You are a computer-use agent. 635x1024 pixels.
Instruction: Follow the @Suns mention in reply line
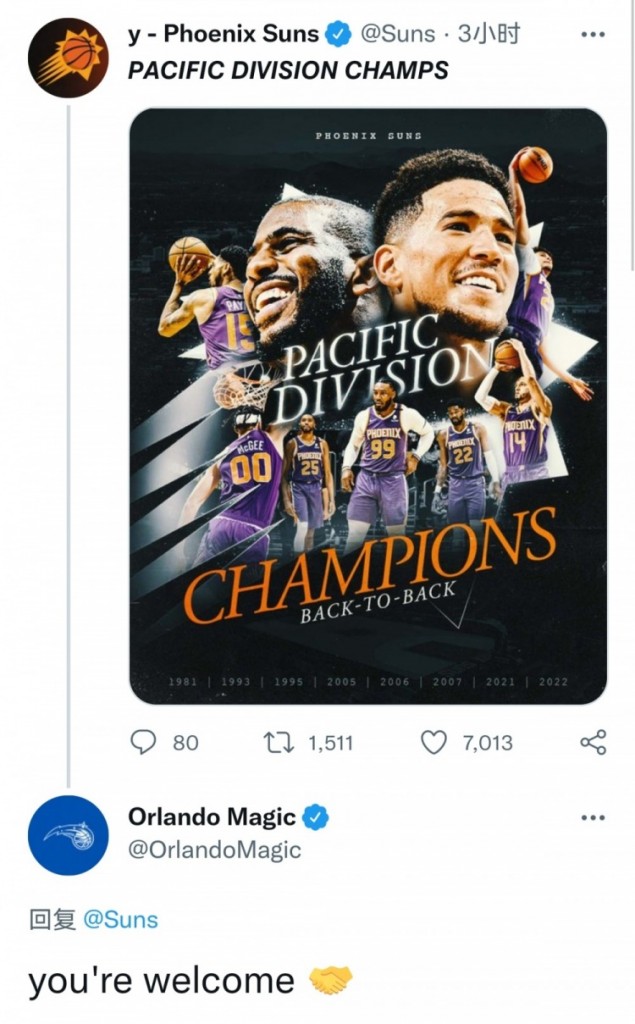(x=121, y=919)
